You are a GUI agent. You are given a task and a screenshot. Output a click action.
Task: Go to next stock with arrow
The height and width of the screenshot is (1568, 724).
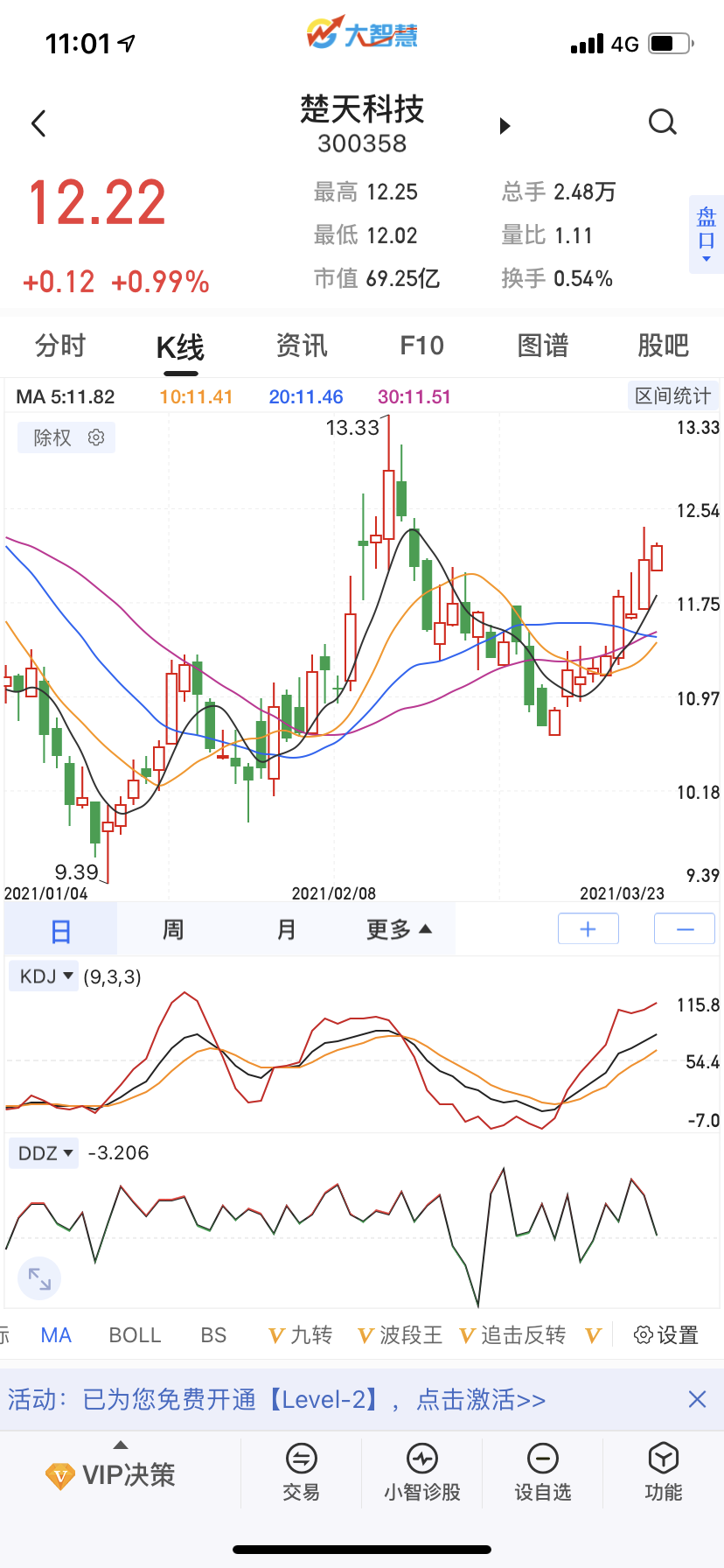tap(505, 126)
